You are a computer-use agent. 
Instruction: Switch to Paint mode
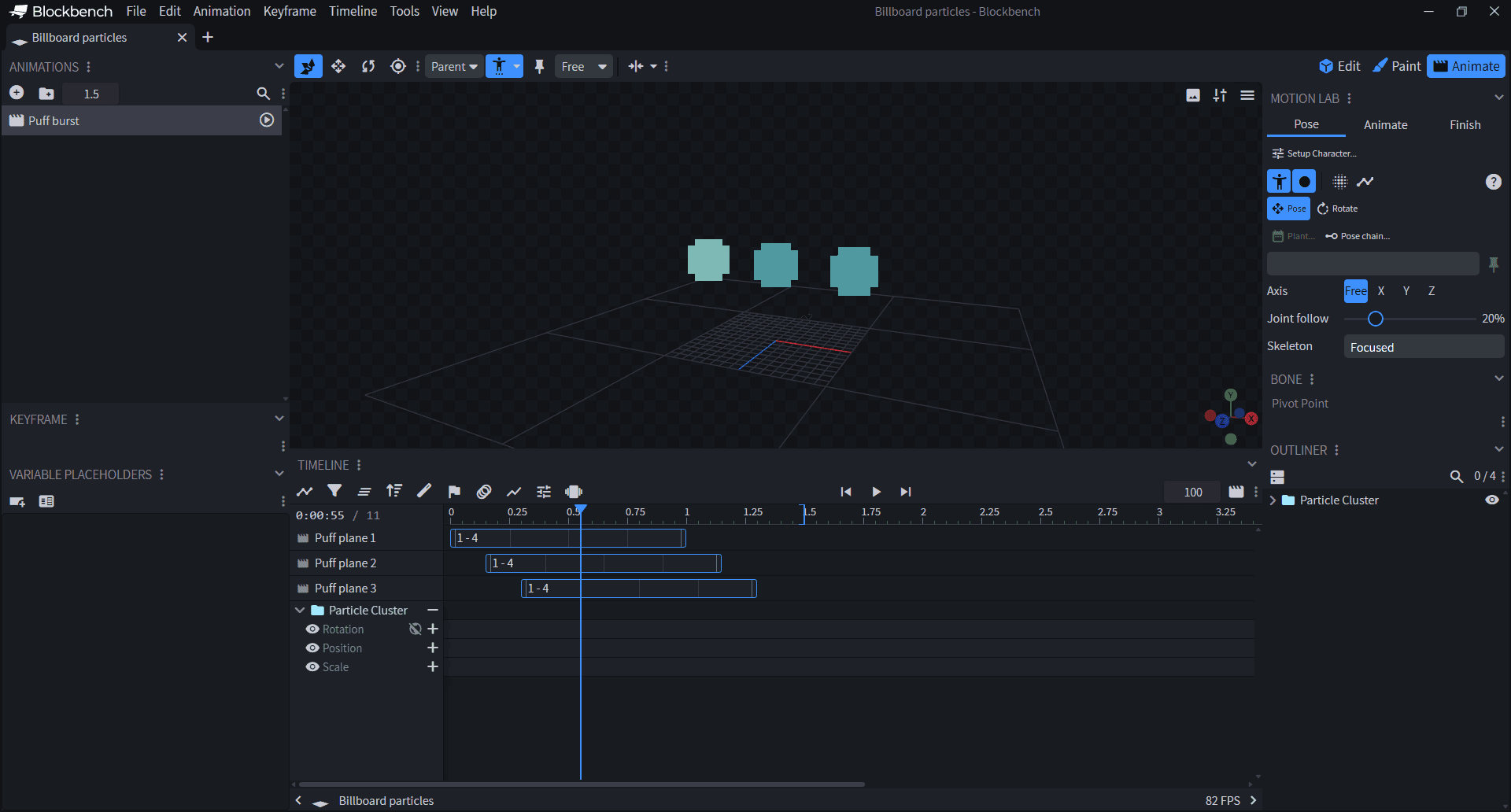click(1397, 66)
